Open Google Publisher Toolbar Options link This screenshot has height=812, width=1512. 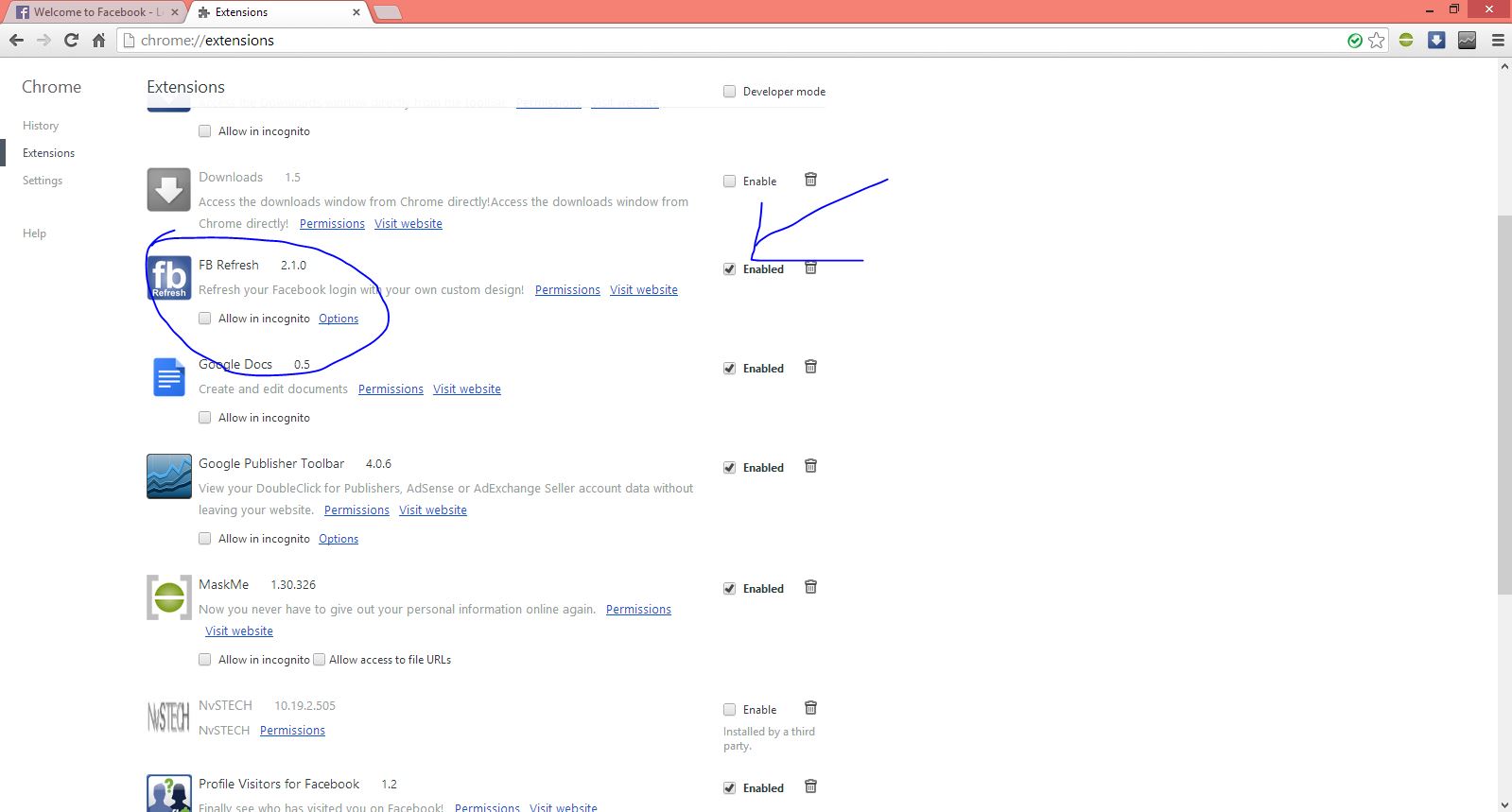[x=339, y=539]
